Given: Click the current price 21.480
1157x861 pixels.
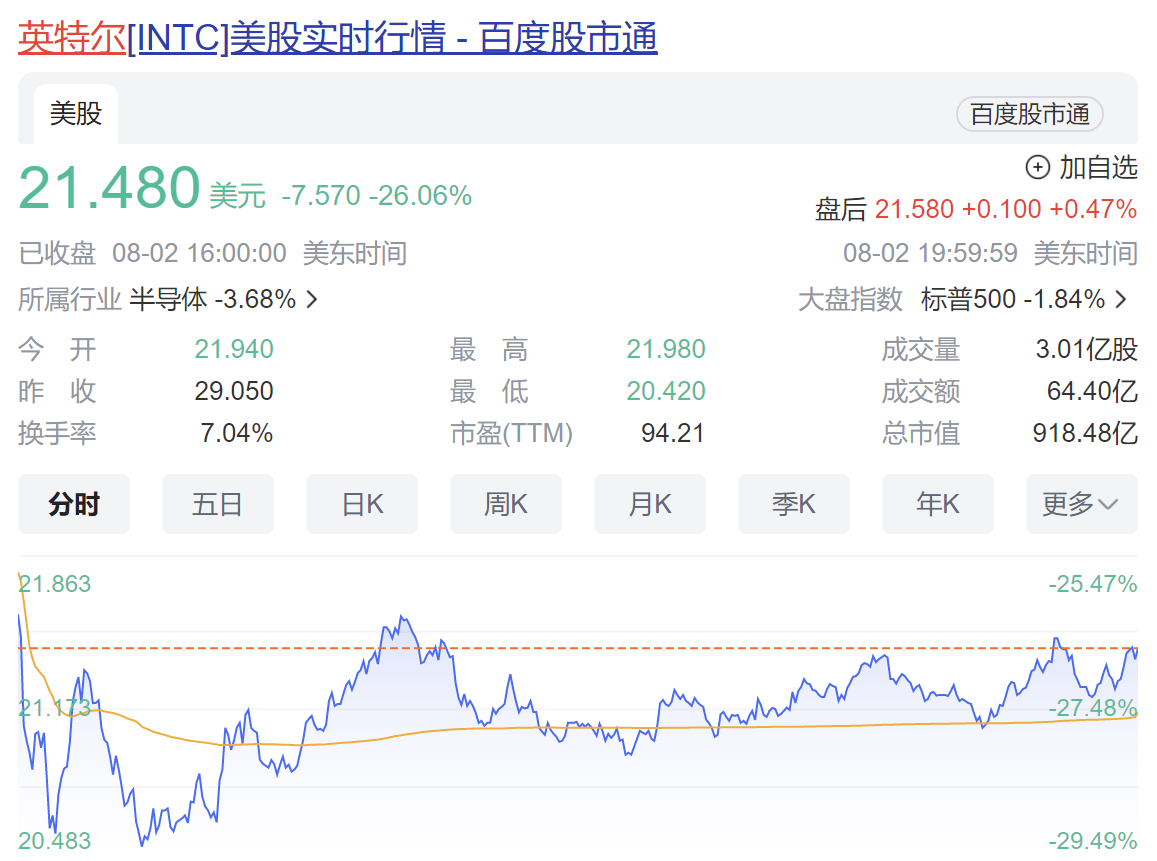Looking at the screenshot, I should tap(109, 187).
